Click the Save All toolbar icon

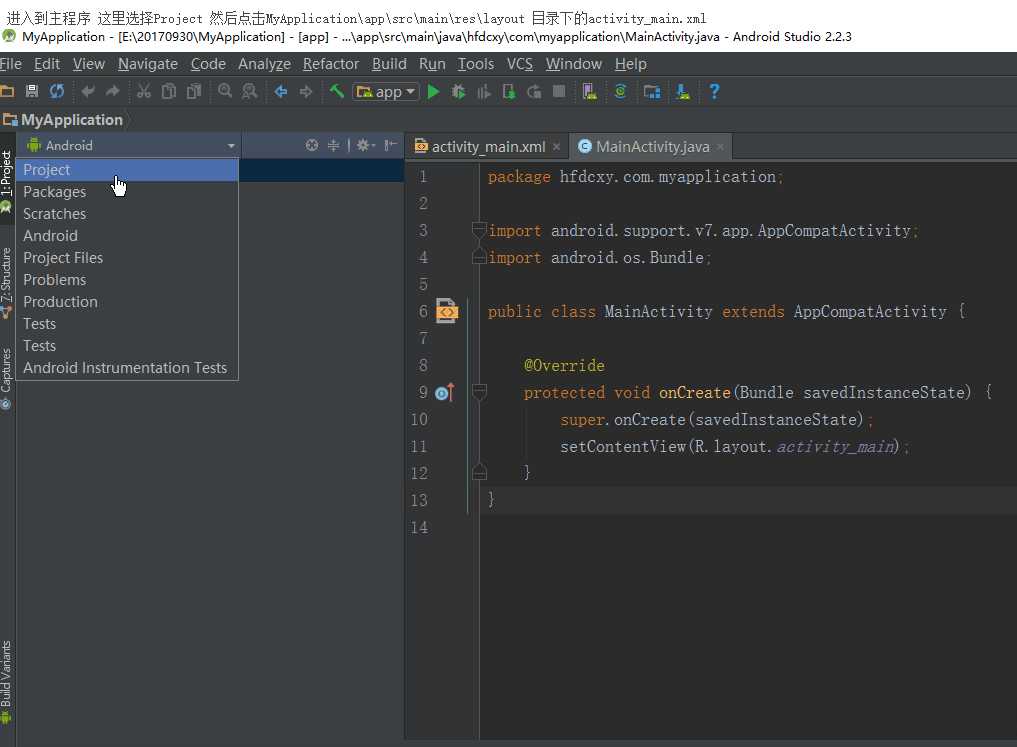32,91
